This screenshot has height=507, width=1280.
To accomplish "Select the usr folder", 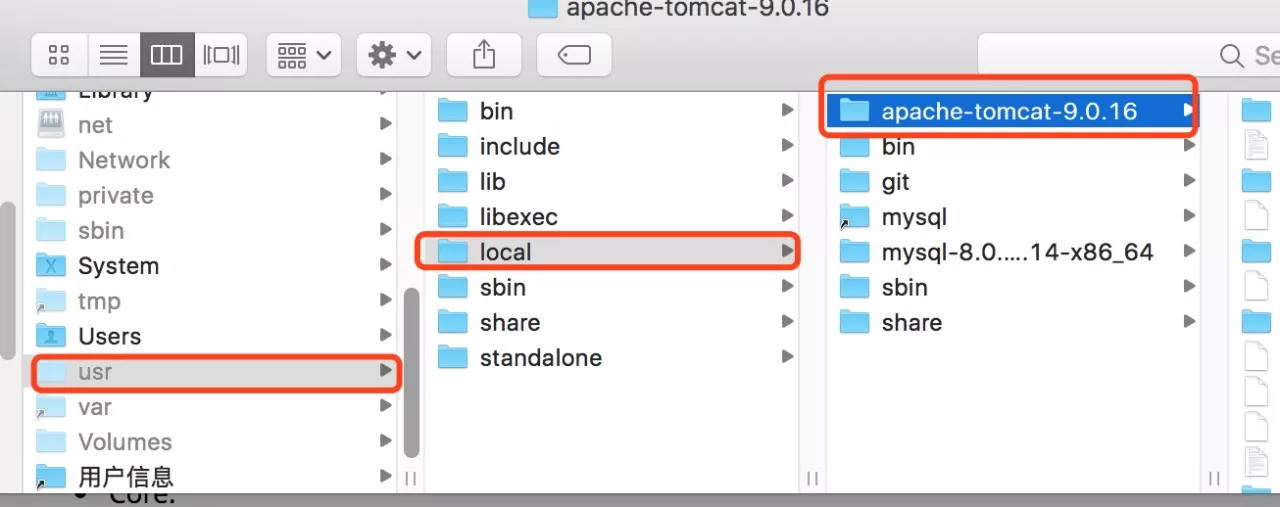I will [211, 372].
